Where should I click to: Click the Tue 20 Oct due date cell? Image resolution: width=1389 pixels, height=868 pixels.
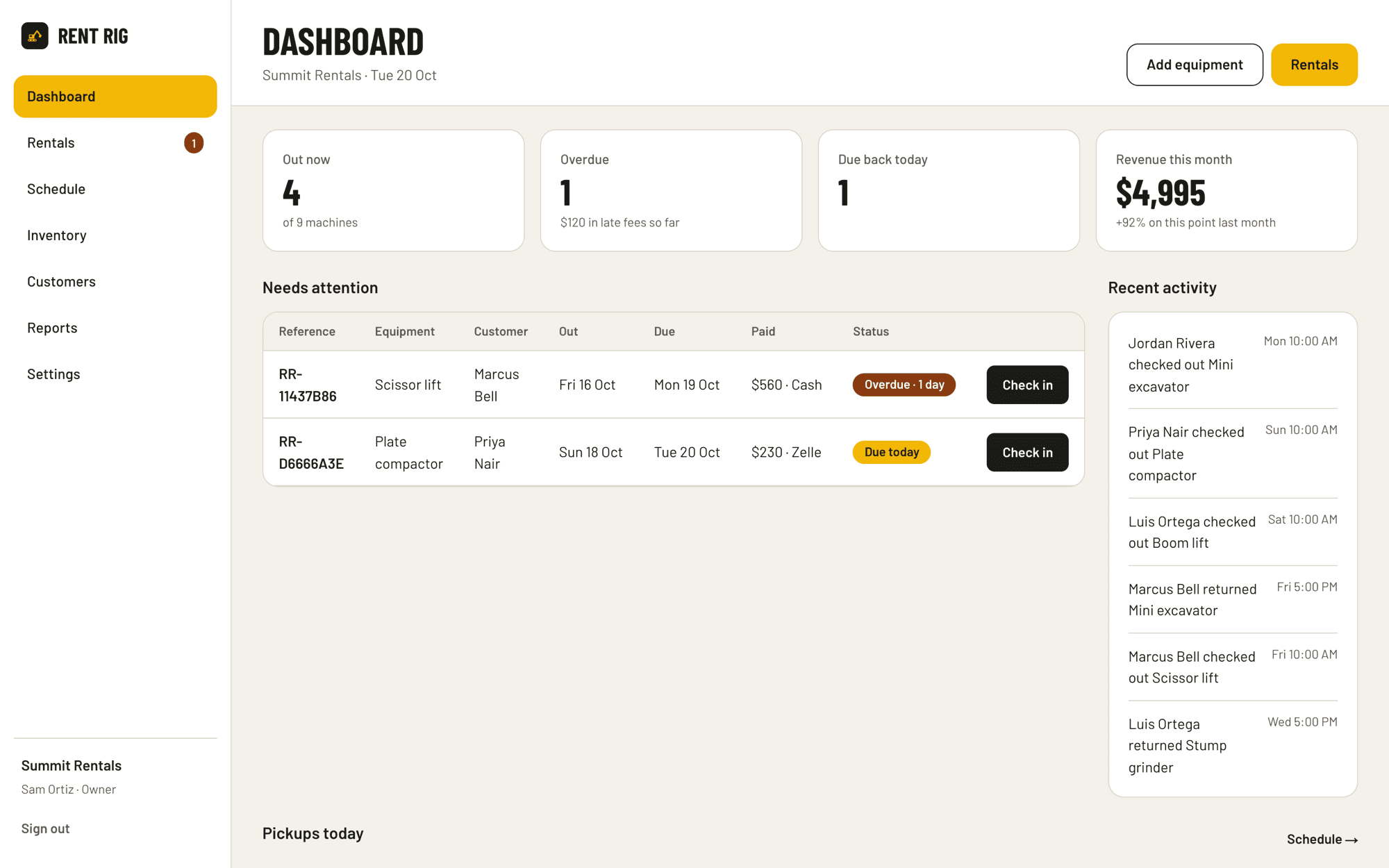687,452
